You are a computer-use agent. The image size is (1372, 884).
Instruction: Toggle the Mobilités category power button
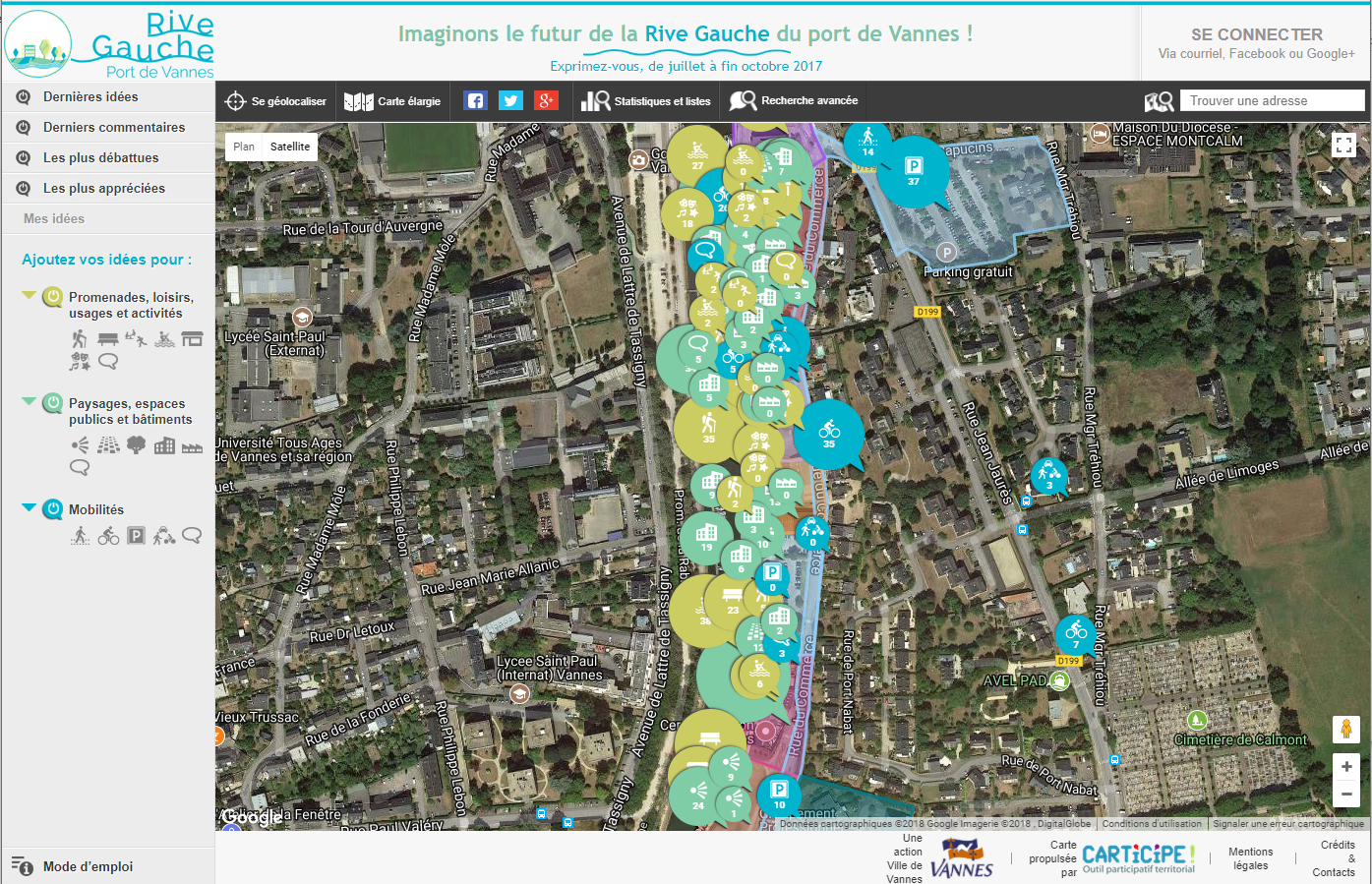coord(53,509)
